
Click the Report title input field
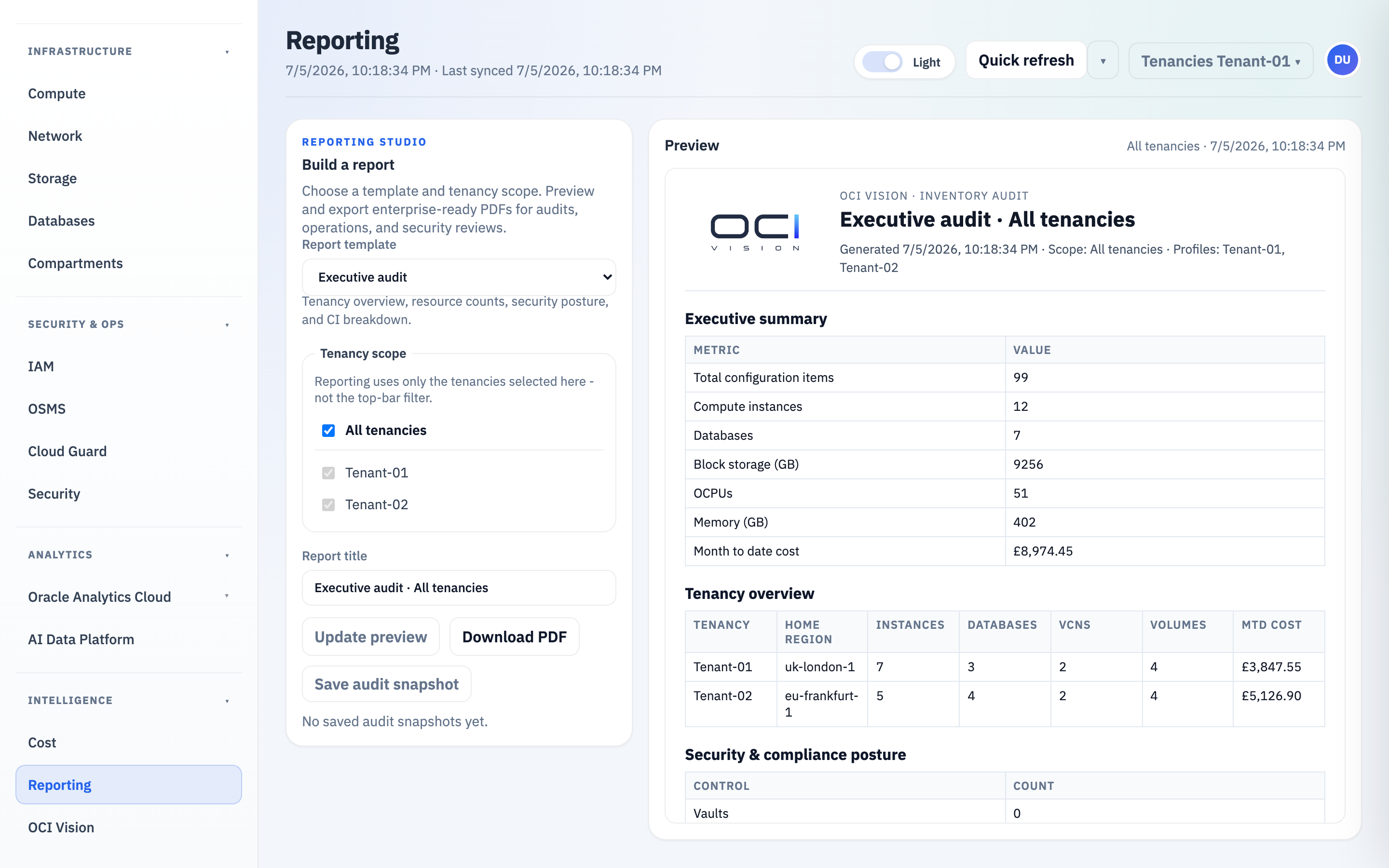459,588
